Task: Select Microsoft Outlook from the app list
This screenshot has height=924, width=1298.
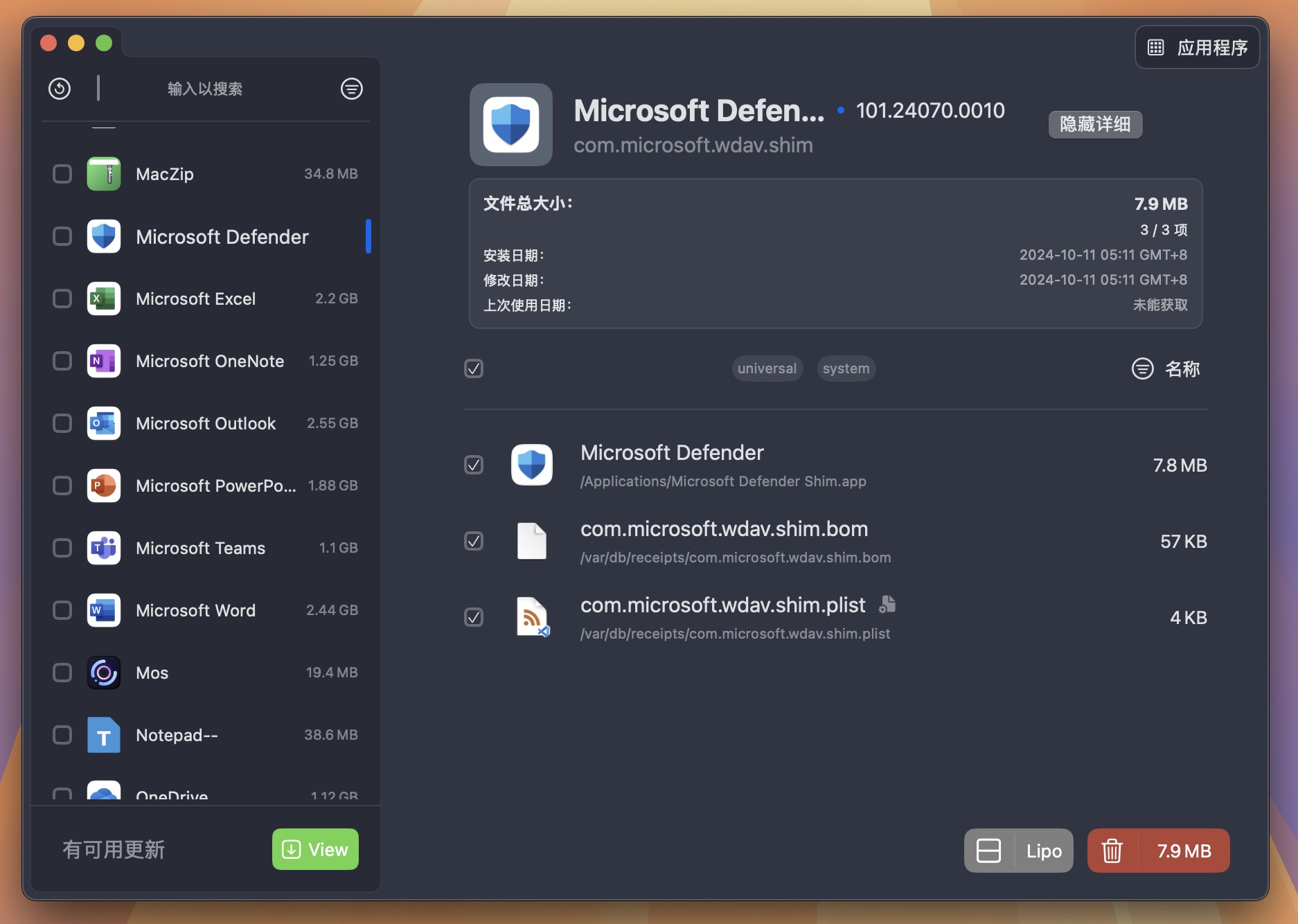Action: (x=206, y=423)
